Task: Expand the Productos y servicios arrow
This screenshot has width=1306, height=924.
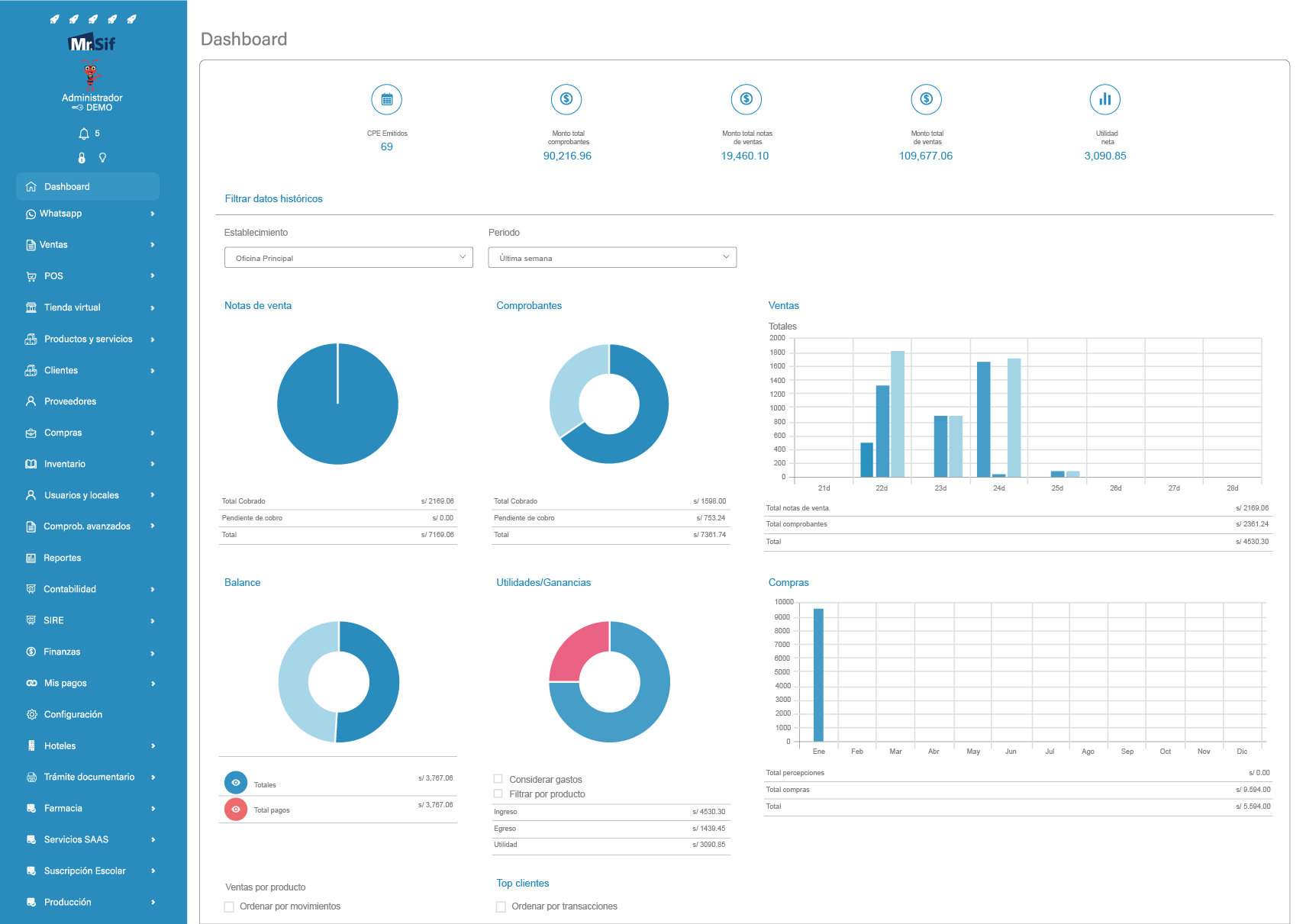Action: (153, 340)
